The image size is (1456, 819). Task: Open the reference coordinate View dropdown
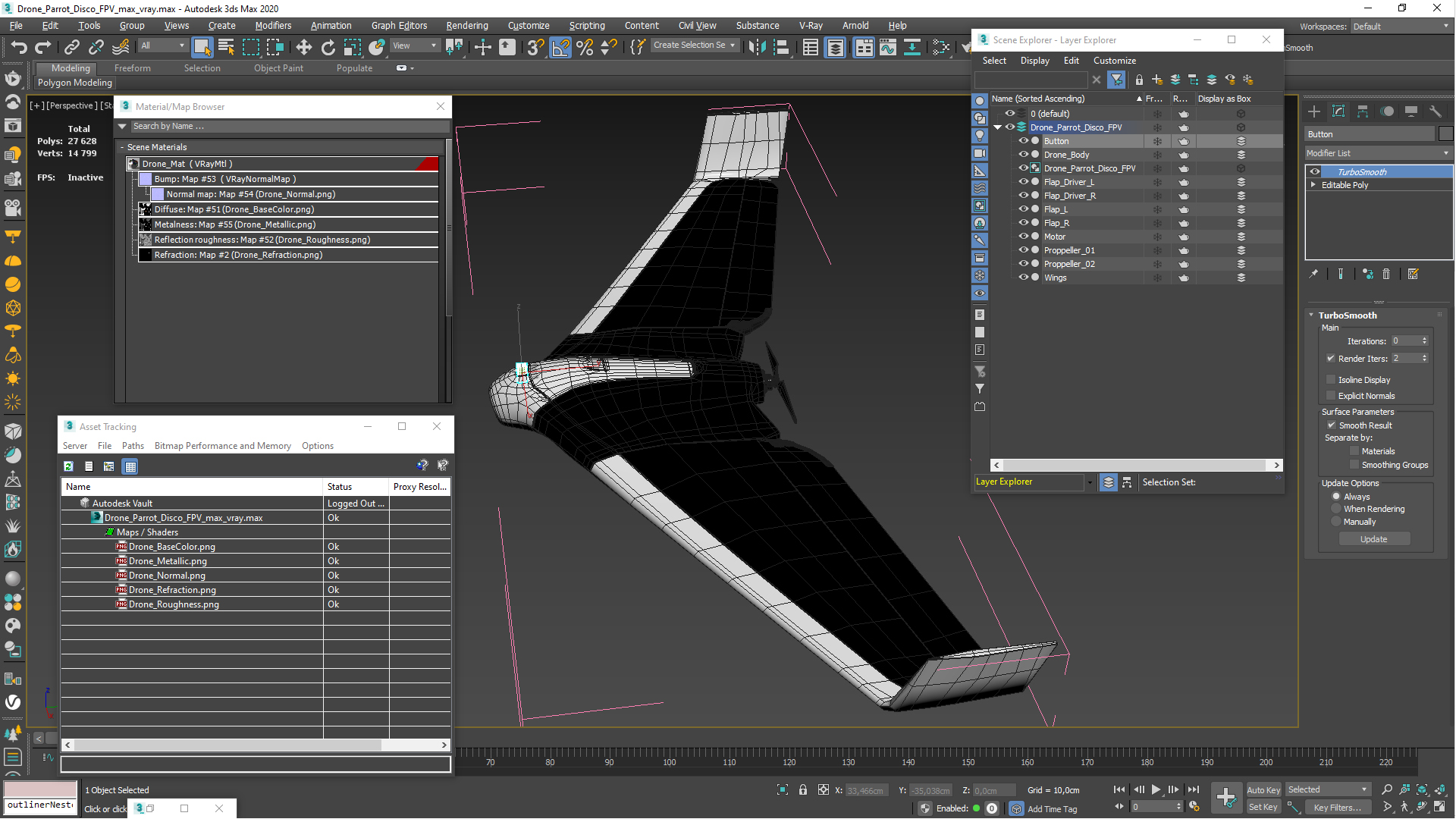coord(414,45)
